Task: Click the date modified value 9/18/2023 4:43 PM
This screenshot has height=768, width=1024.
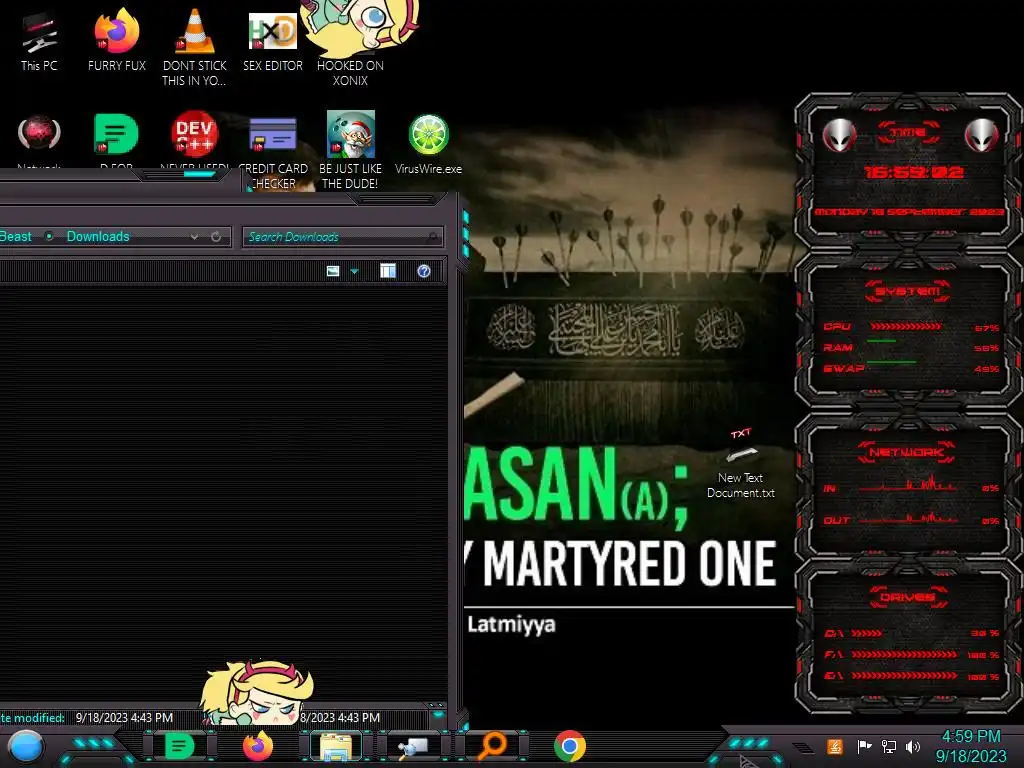Action: [124, 717]
